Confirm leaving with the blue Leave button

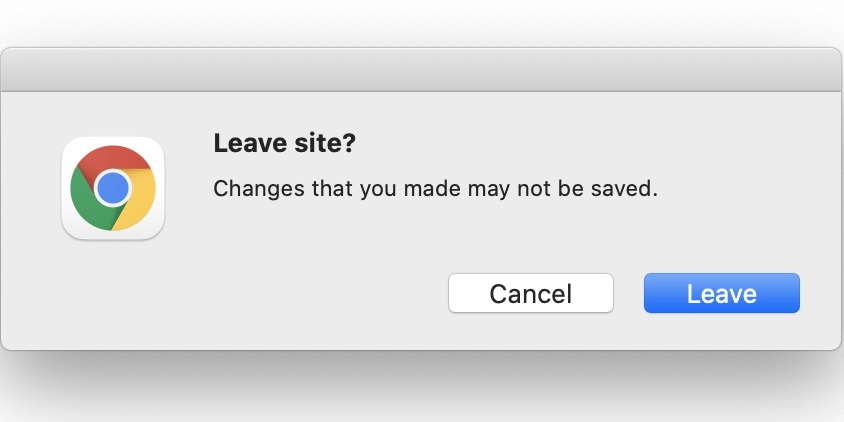pyautogui.click(x=722, y=293)
